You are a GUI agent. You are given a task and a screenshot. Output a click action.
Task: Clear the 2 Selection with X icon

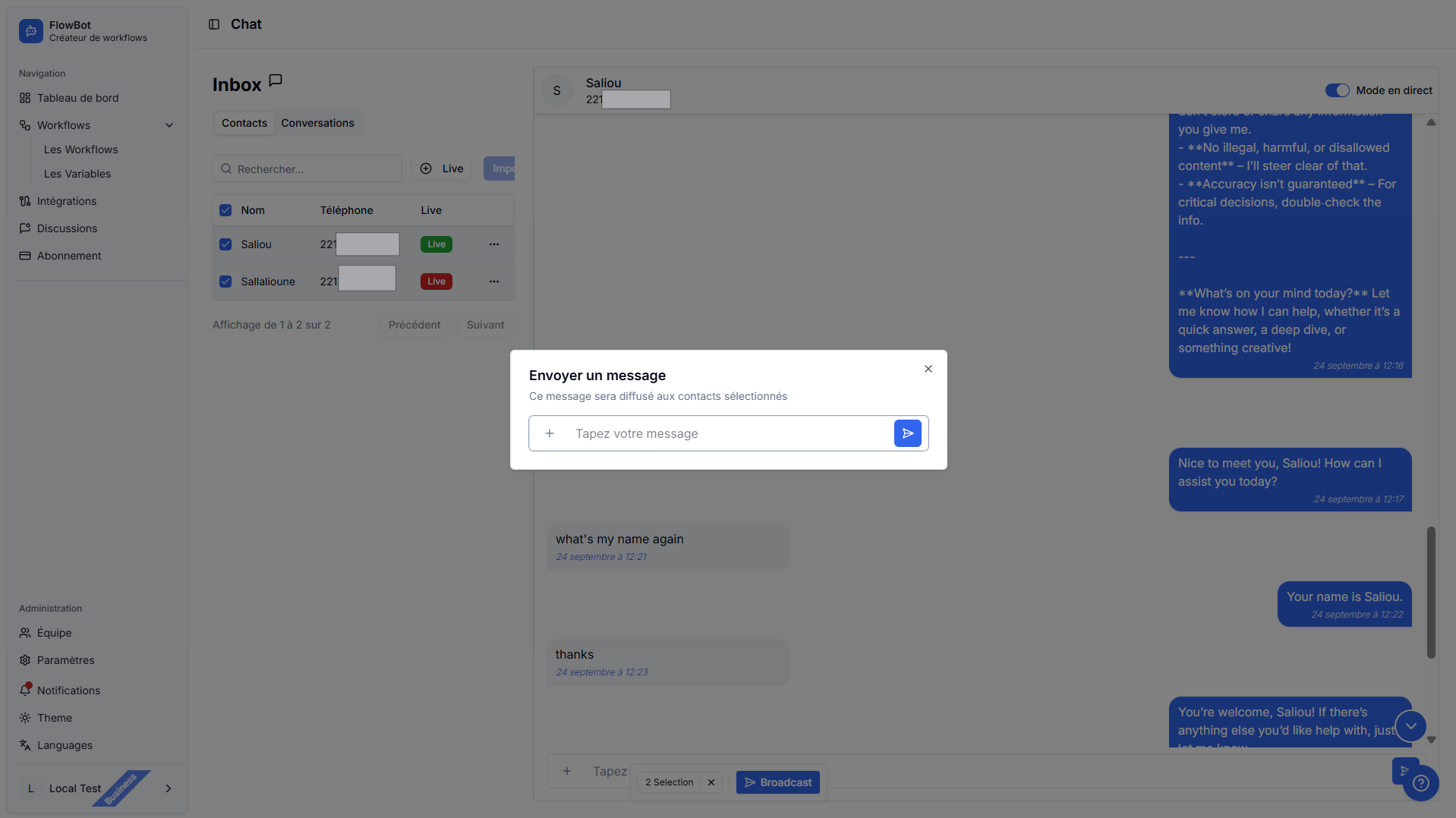click(x=711, y=782)
